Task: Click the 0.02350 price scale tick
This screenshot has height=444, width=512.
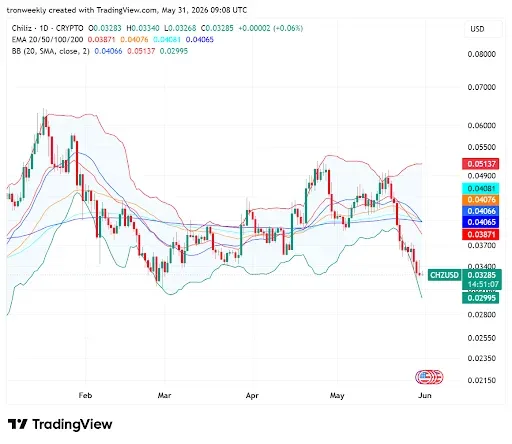Action: pos(482,358)
